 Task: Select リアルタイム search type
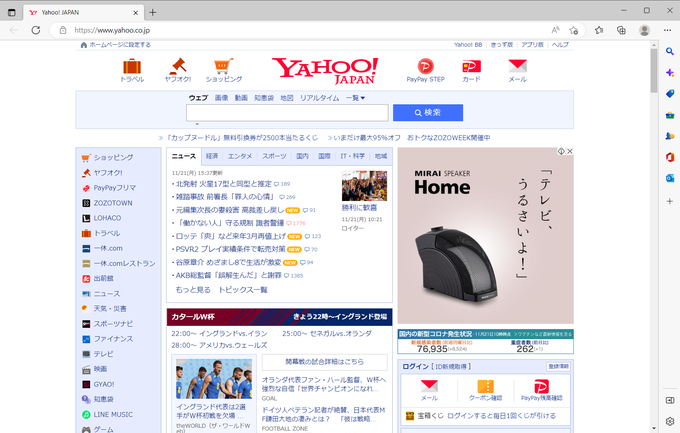320,98
